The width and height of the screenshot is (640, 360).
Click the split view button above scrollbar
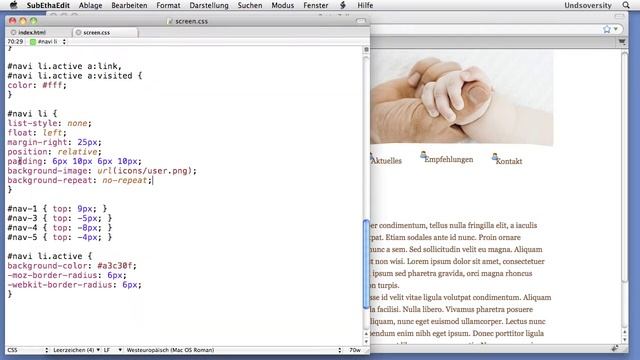tap(366, 49)
